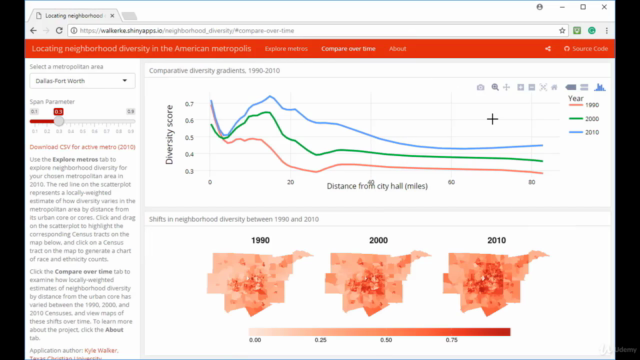The height and width of the screenshot is (360, 640).
Task: Click the 'Span Parameter' label
Action: click(52, 102)
